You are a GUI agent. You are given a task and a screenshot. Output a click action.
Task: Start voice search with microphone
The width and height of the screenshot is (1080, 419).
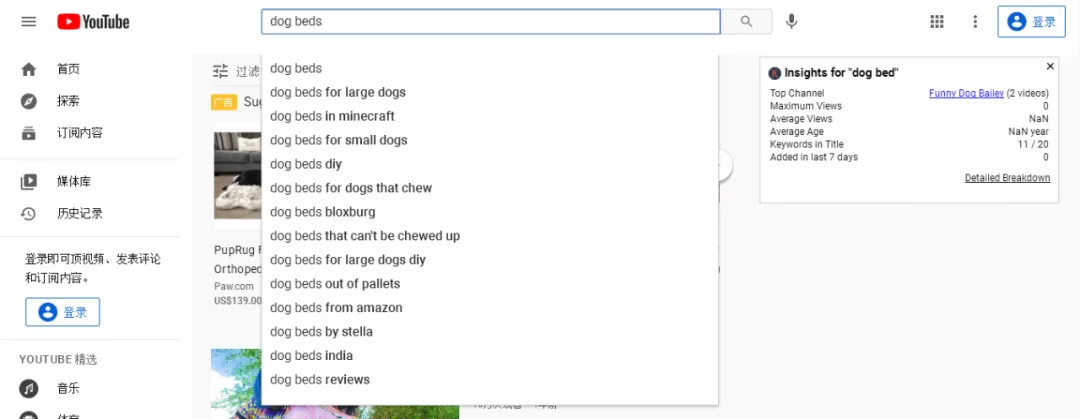(791, 22)
